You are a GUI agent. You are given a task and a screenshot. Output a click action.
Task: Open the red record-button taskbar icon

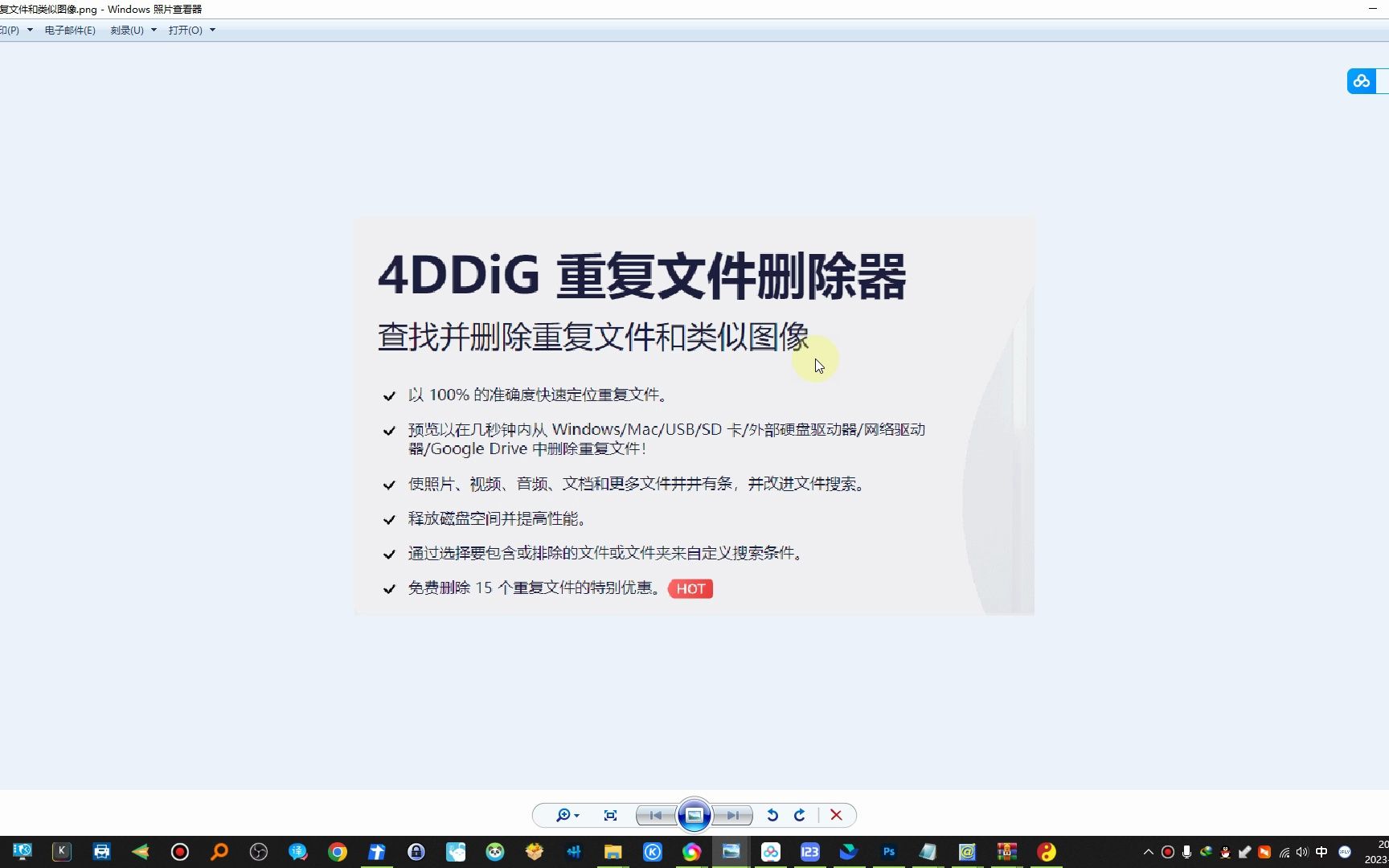[180, 852]
